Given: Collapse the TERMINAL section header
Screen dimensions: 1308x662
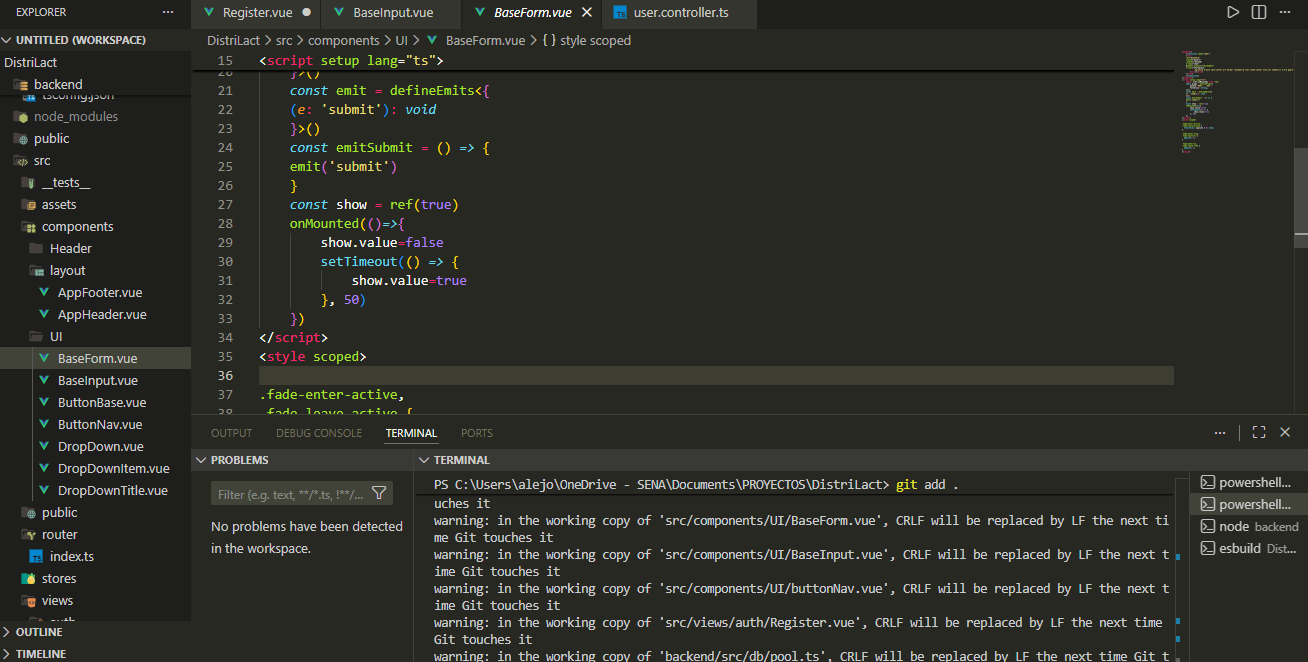Looking at the screenshot, I should coord(461,460).
